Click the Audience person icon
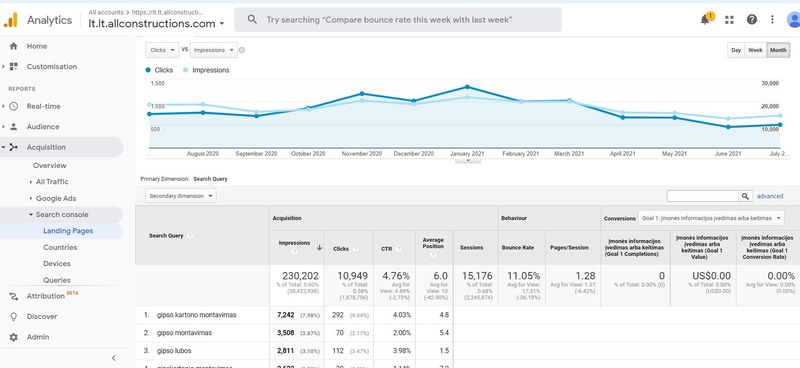This screenshot has width=800, height=368. [14, 127]
